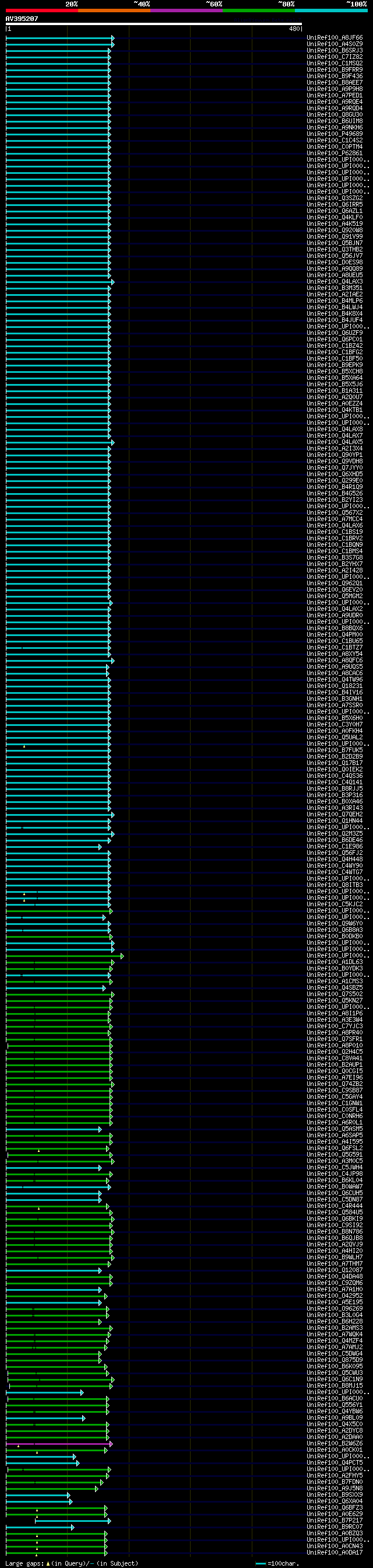Click subject label UniRef100_A6SAP5
Image resolution: width=373 pixels, height=1568 pixels.
coord(335,1135)
